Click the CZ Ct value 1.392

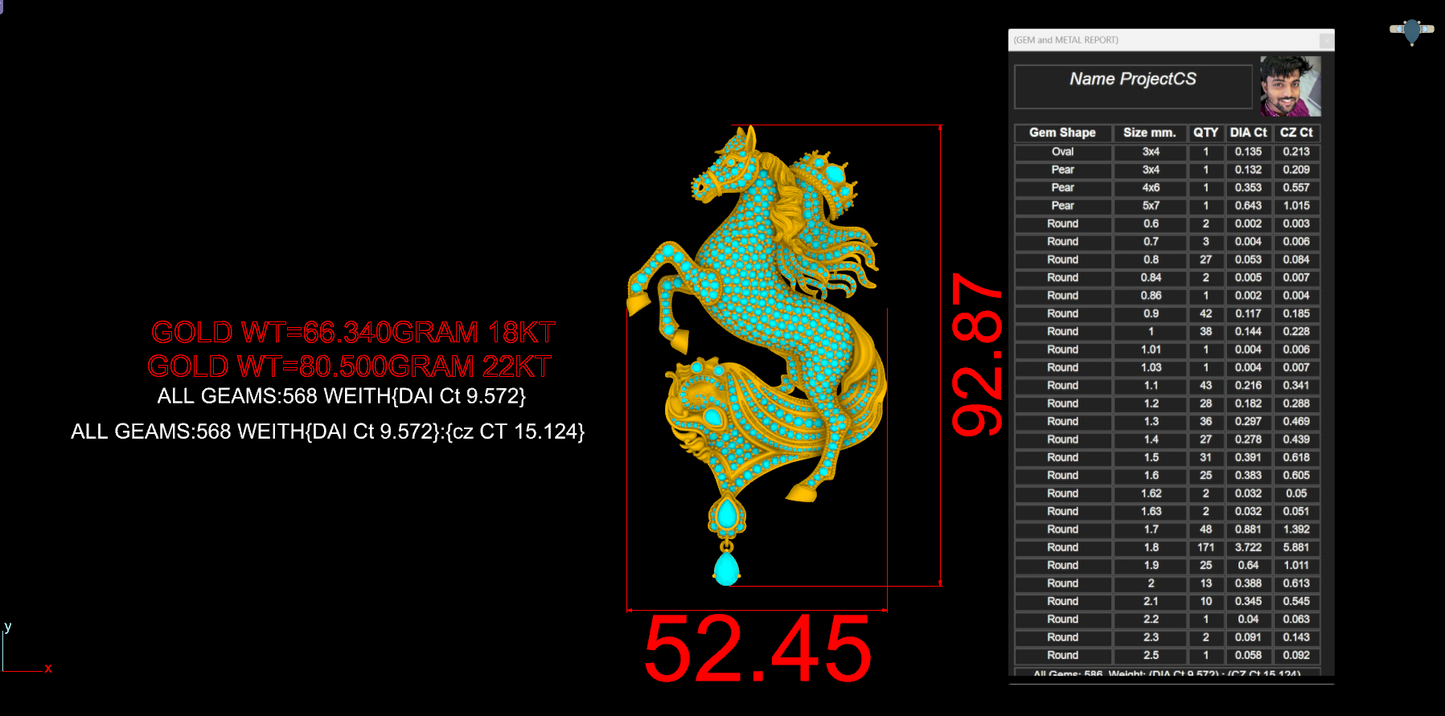point(1297,530)
